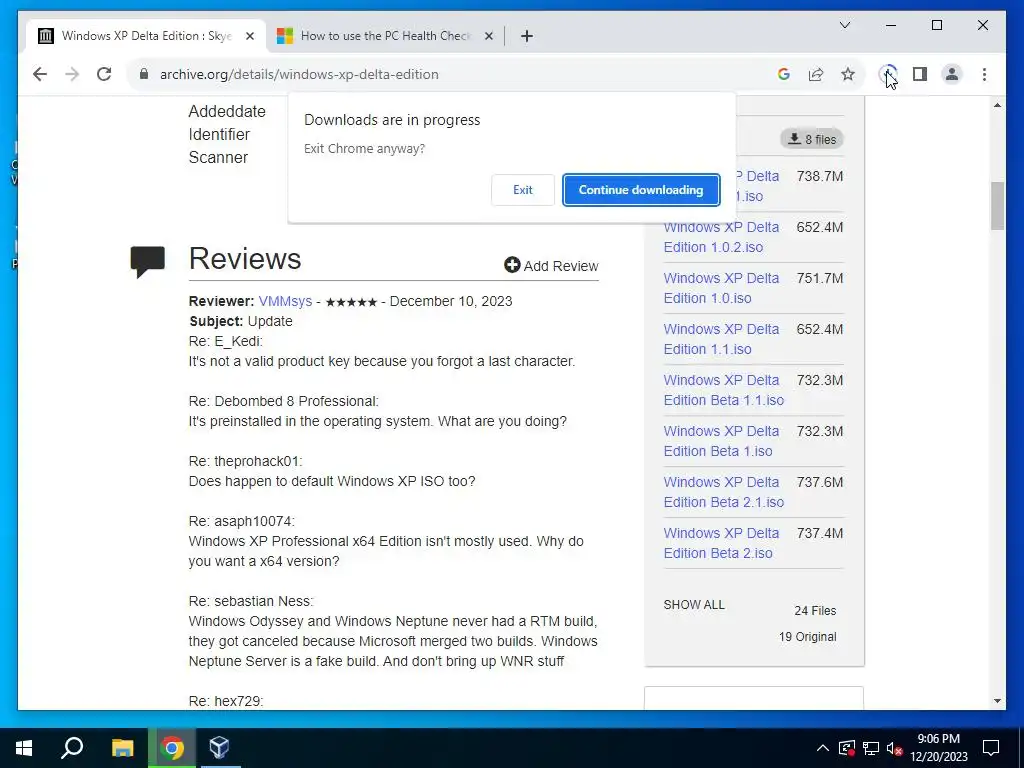This screenshot has height=768, width=1024.
Task: Download Windows XP Delta Edition Beta 2.iso
Action: (x=721, y=543)
